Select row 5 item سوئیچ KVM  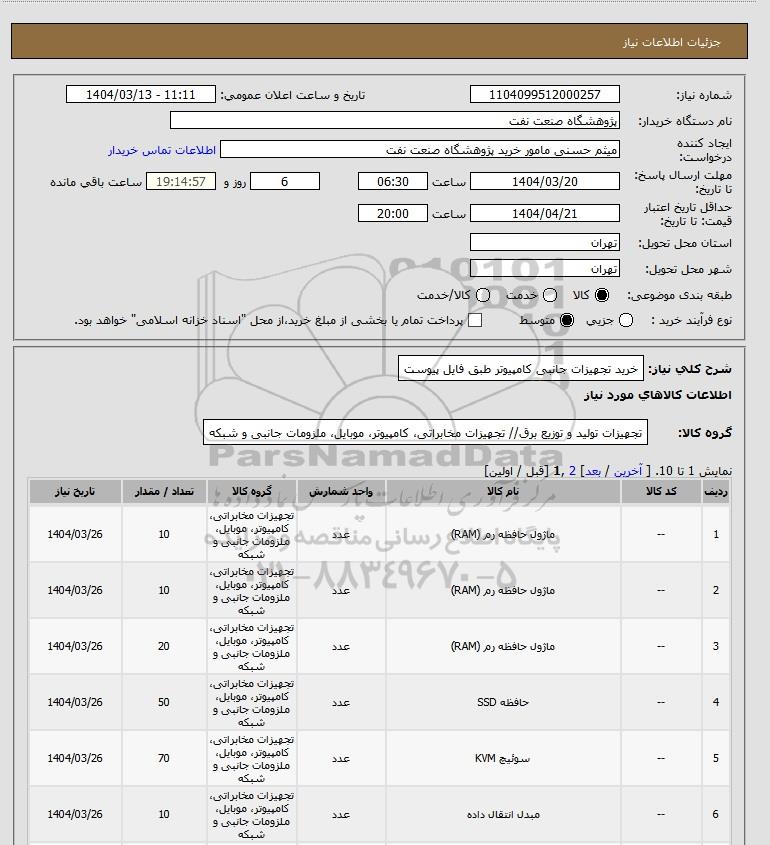click(503, 758)
